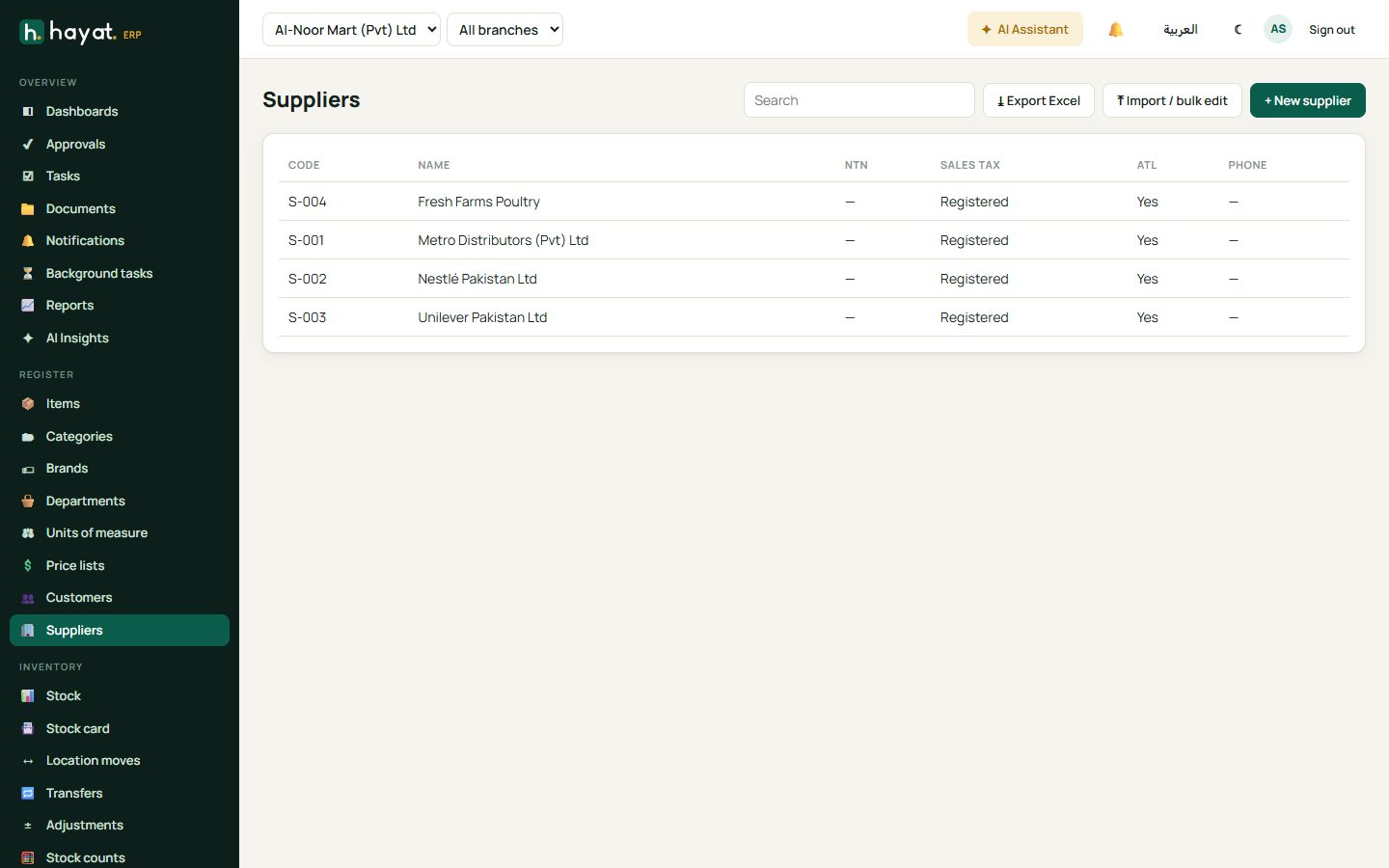
Task: Click the Reports chart icon
Action: point(28,306)
